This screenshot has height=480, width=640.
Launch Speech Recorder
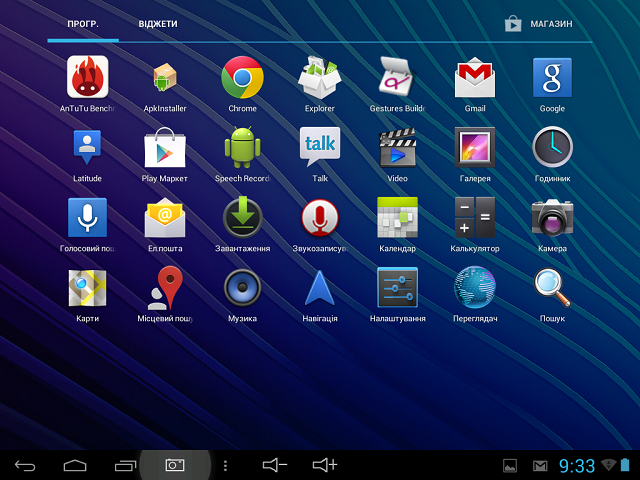242,148
